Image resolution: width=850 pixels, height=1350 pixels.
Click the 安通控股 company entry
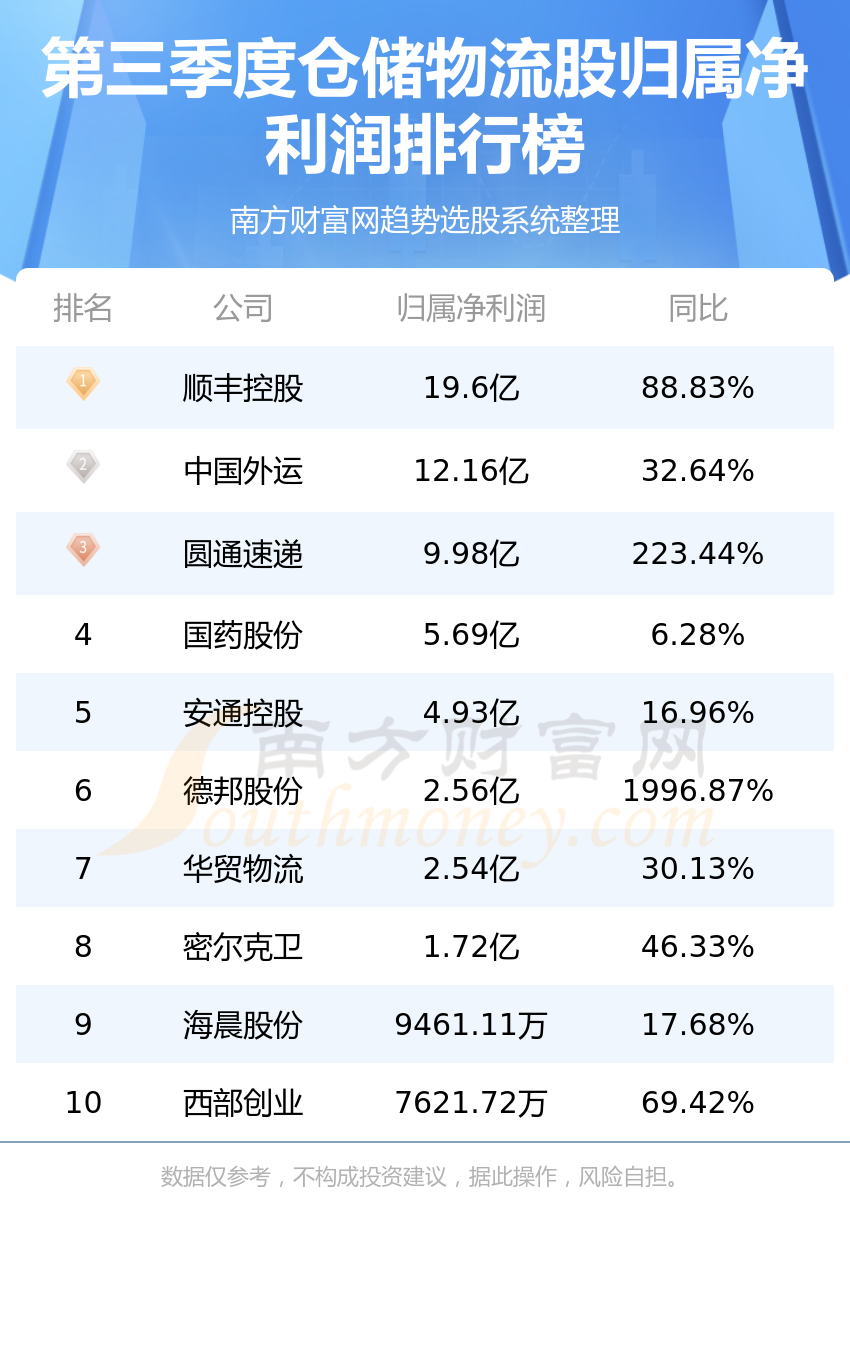(243, 712)
